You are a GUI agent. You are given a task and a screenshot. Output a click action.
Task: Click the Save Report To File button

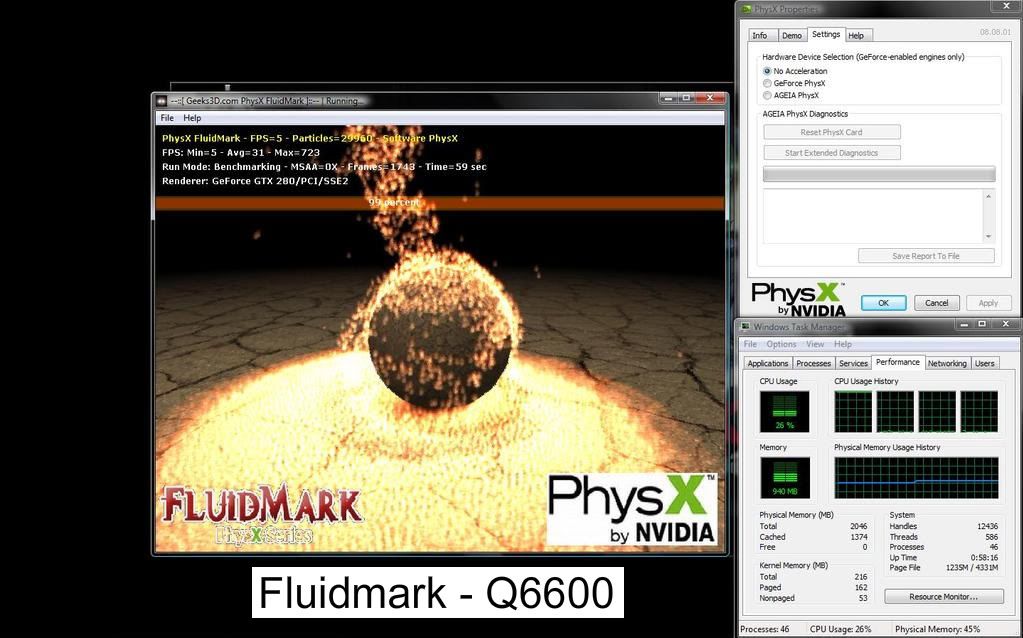click(x=926, y=256)
